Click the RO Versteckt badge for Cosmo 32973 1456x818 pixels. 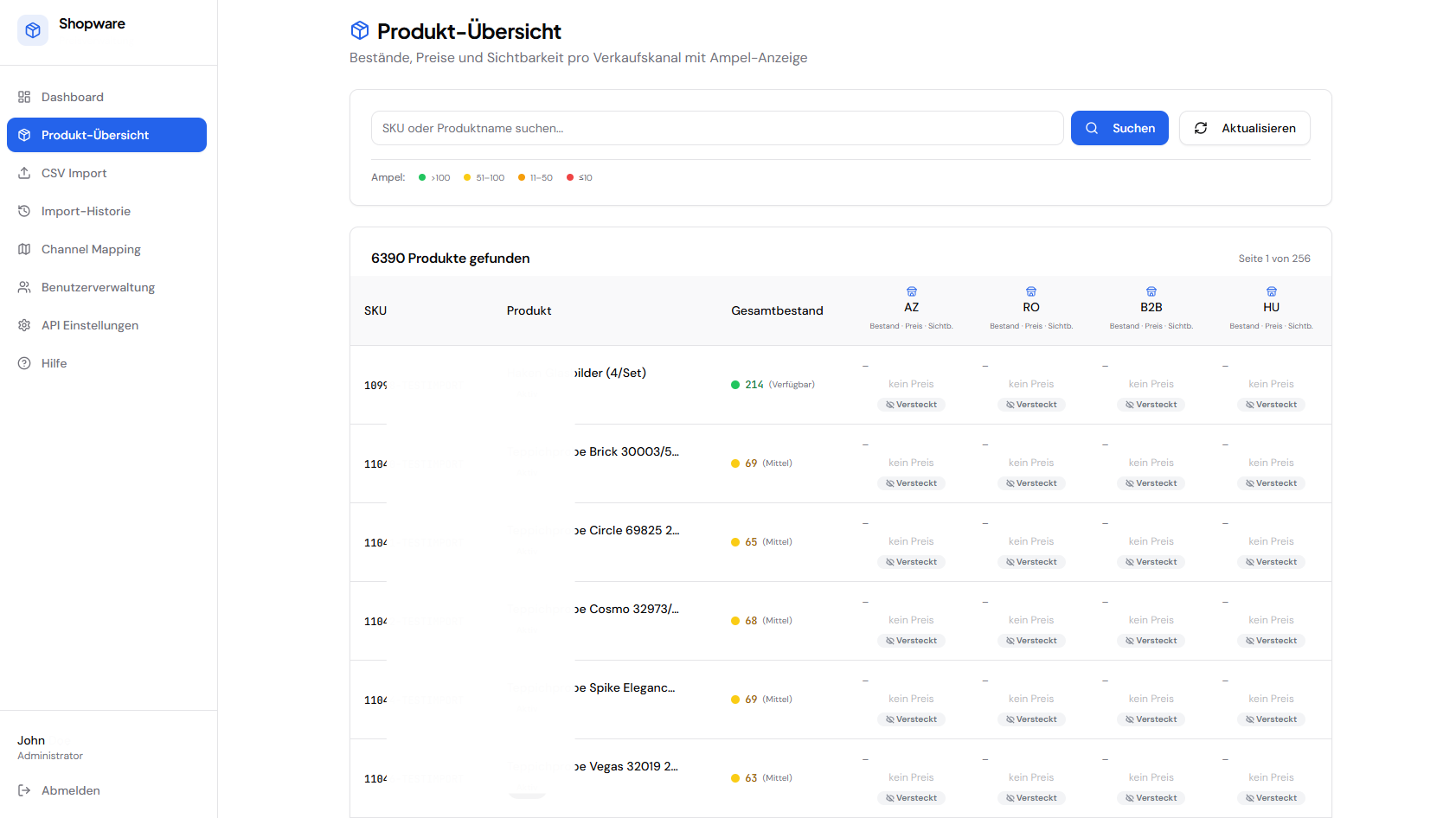click(1031, 641)
